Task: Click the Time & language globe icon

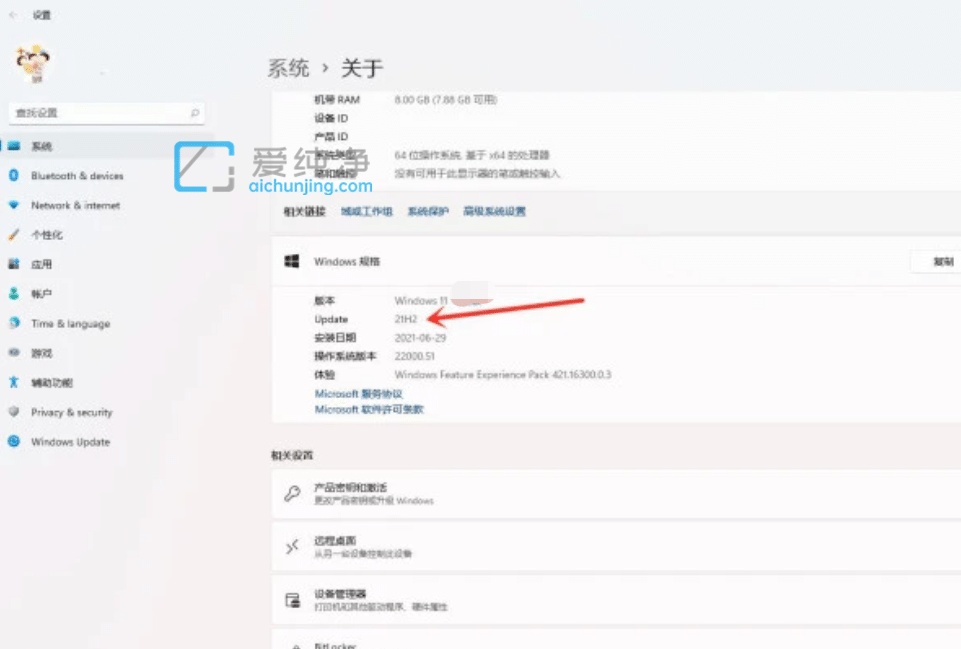Action: point(14,322)
